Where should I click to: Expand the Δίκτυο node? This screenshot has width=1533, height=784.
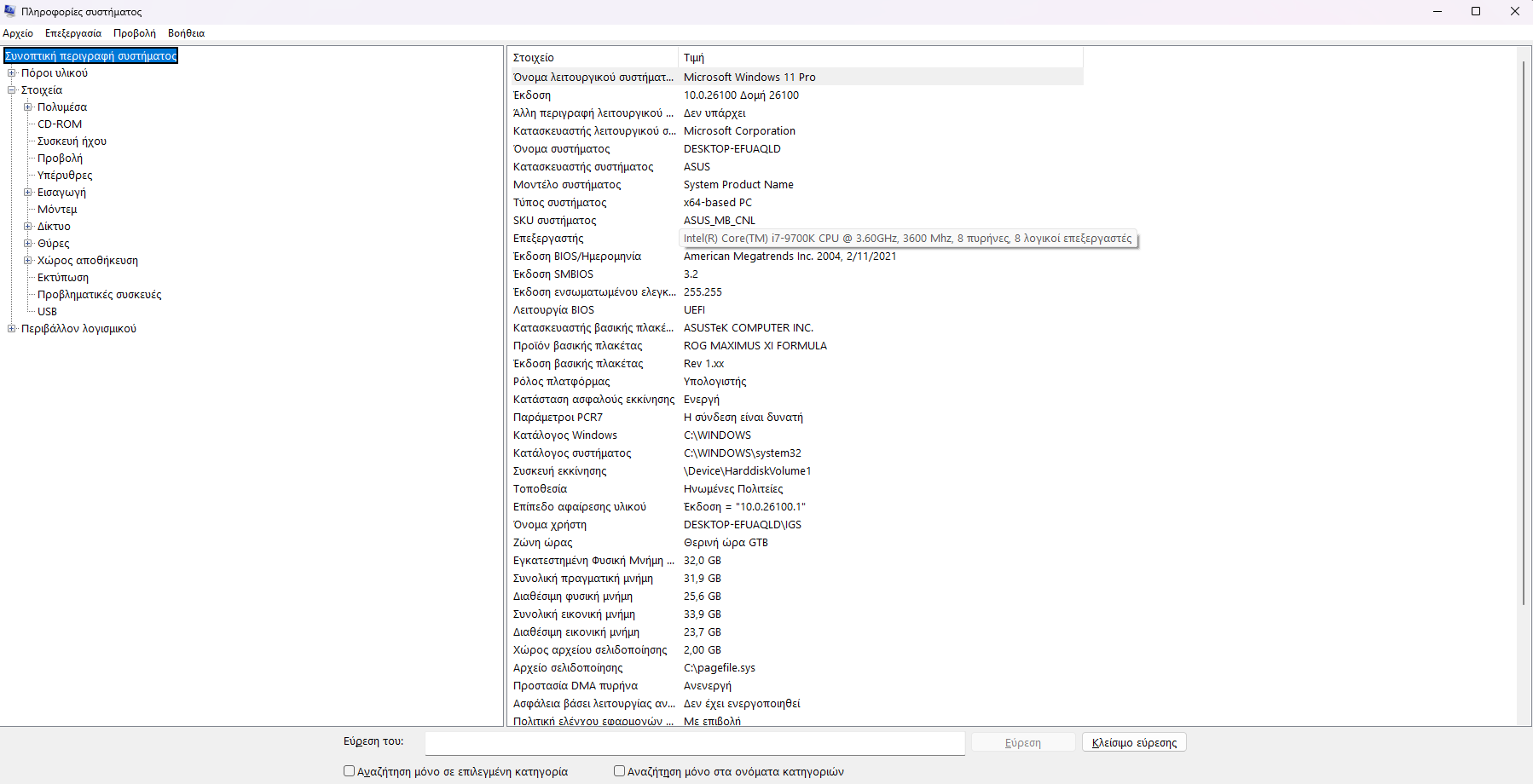[28, 227]
